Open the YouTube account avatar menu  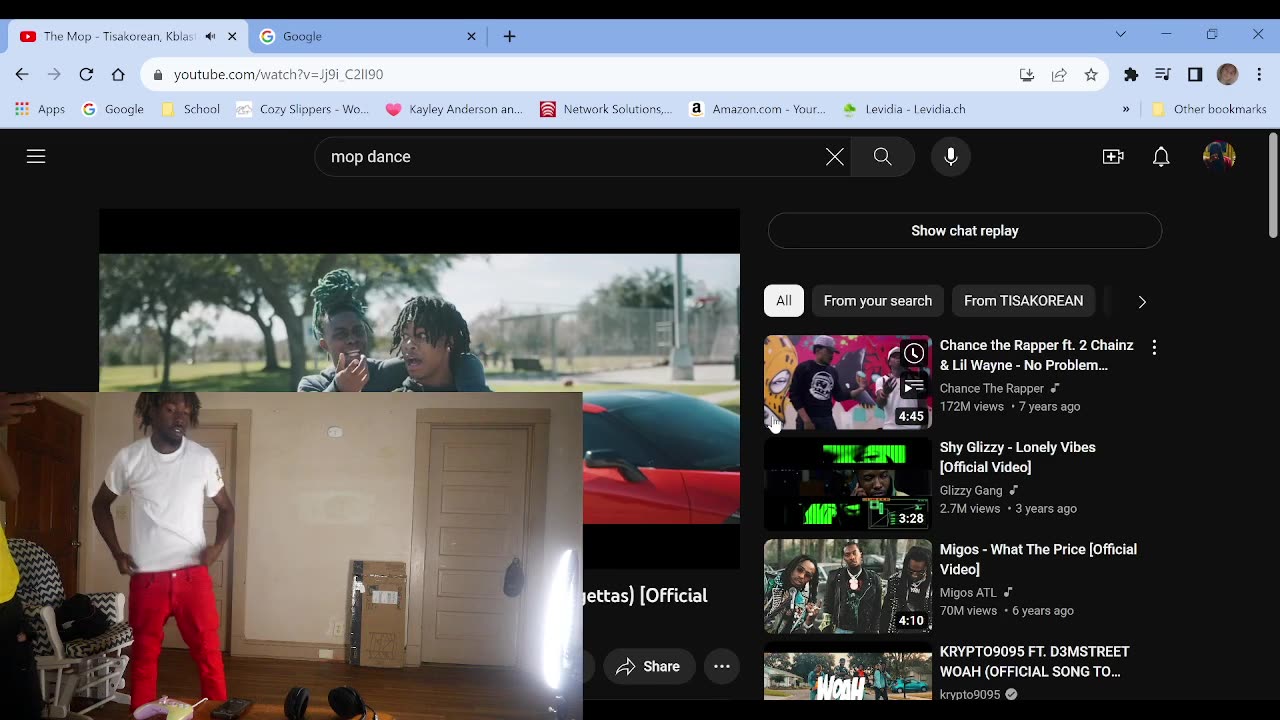coord(1219,156)
